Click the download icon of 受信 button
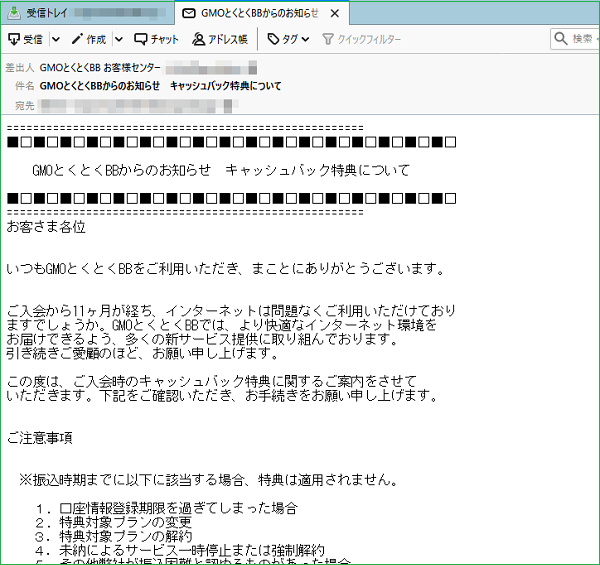Screen dimensions: 600x565 pos(14,39)
